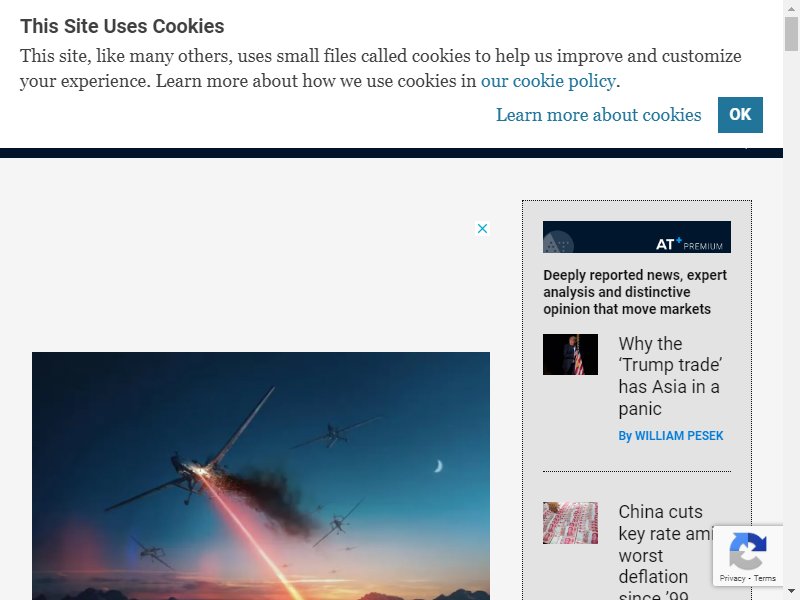Open the yuan banknotes article thumbnail
Screen dimensions: 800x600
tap(570, 523)
